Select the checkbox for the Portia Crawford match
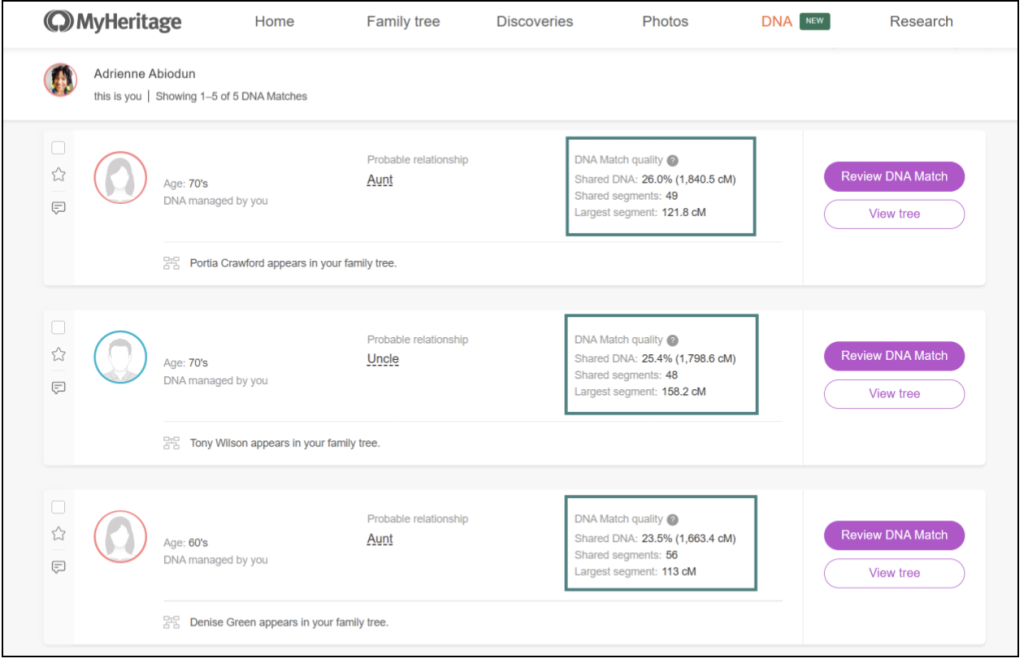The width and height of the screenshot is (1024, 663). [x=58, y=147]
